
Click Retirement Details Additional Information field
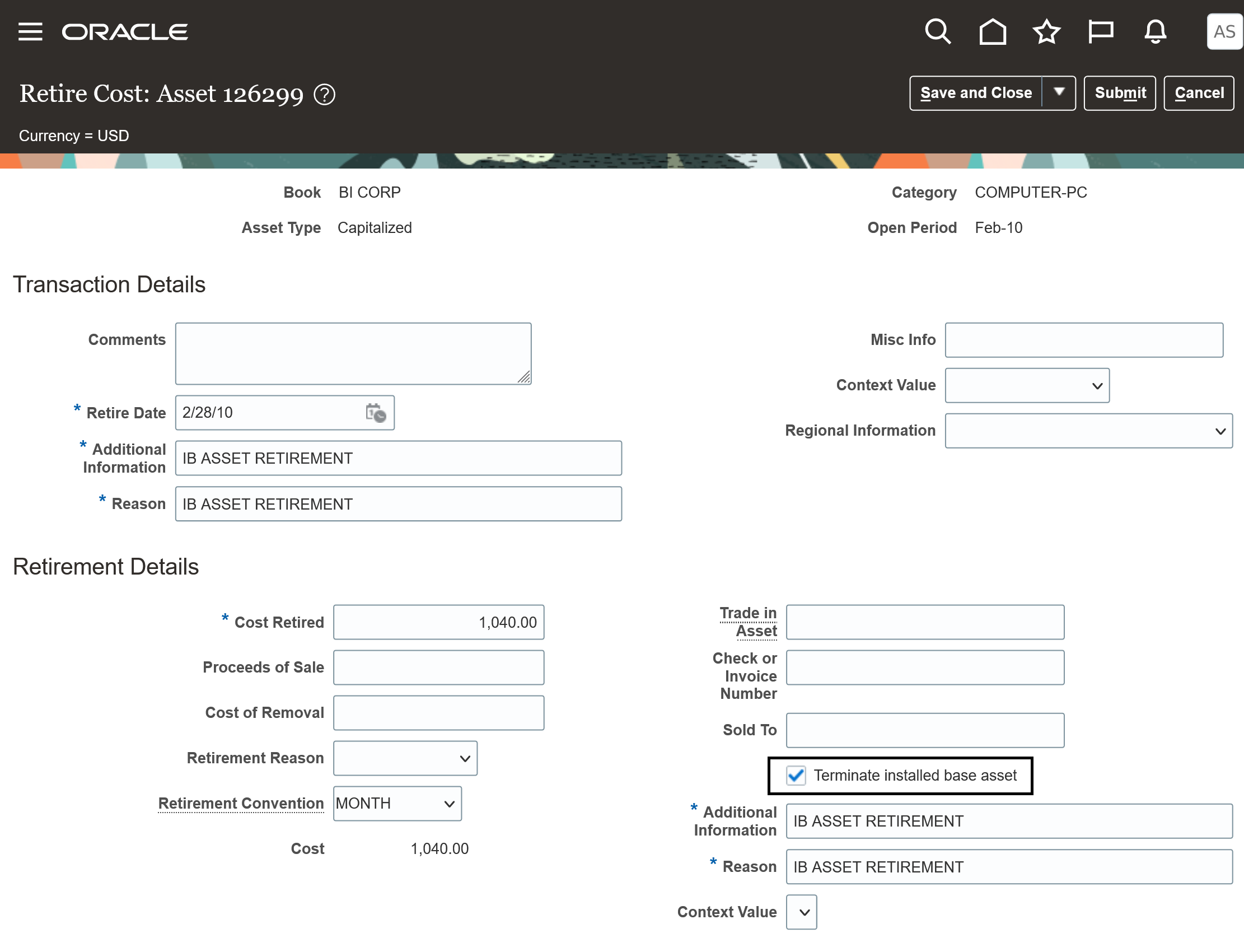tap(1009, 822)
